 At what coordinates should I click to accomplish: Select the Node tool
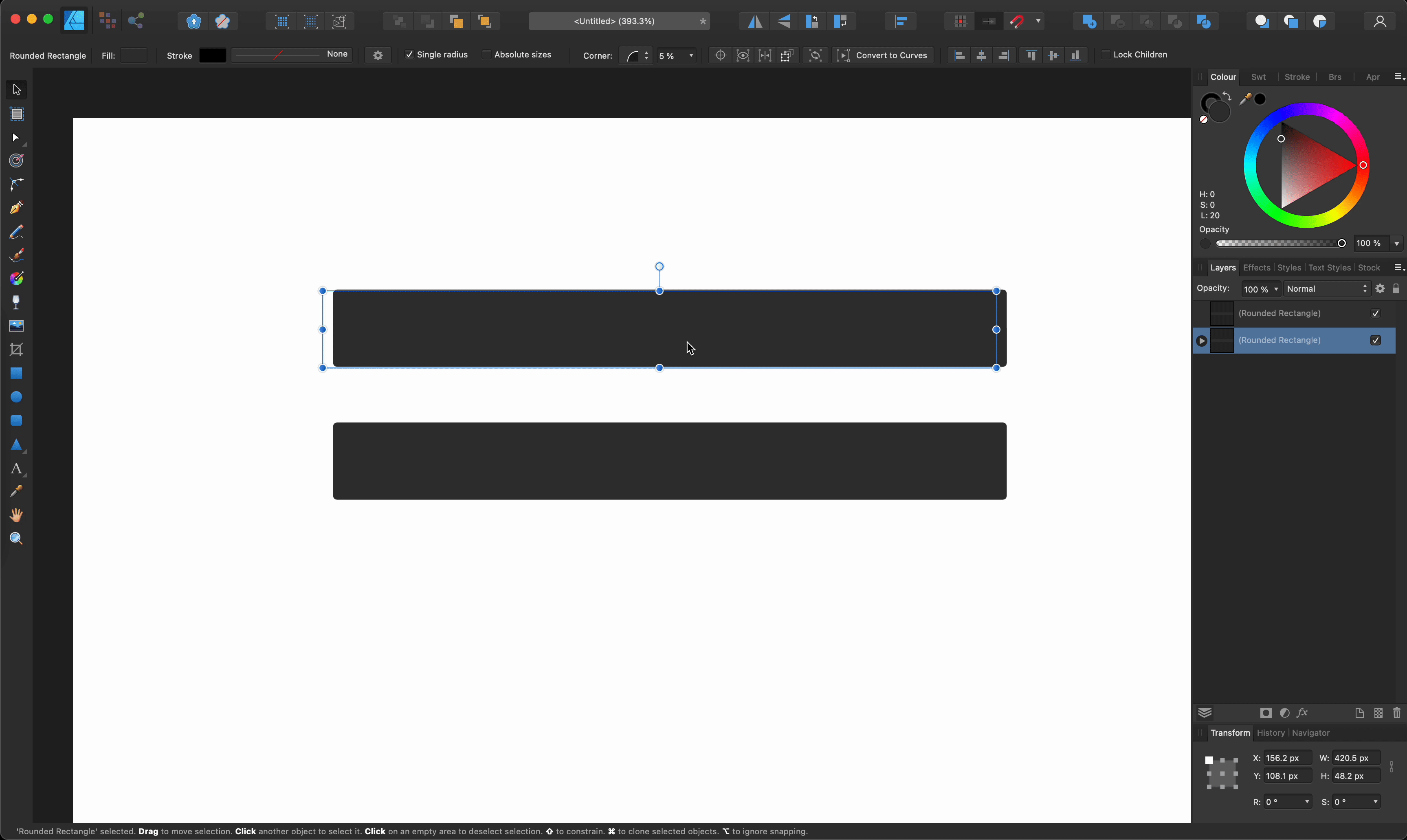16,138
